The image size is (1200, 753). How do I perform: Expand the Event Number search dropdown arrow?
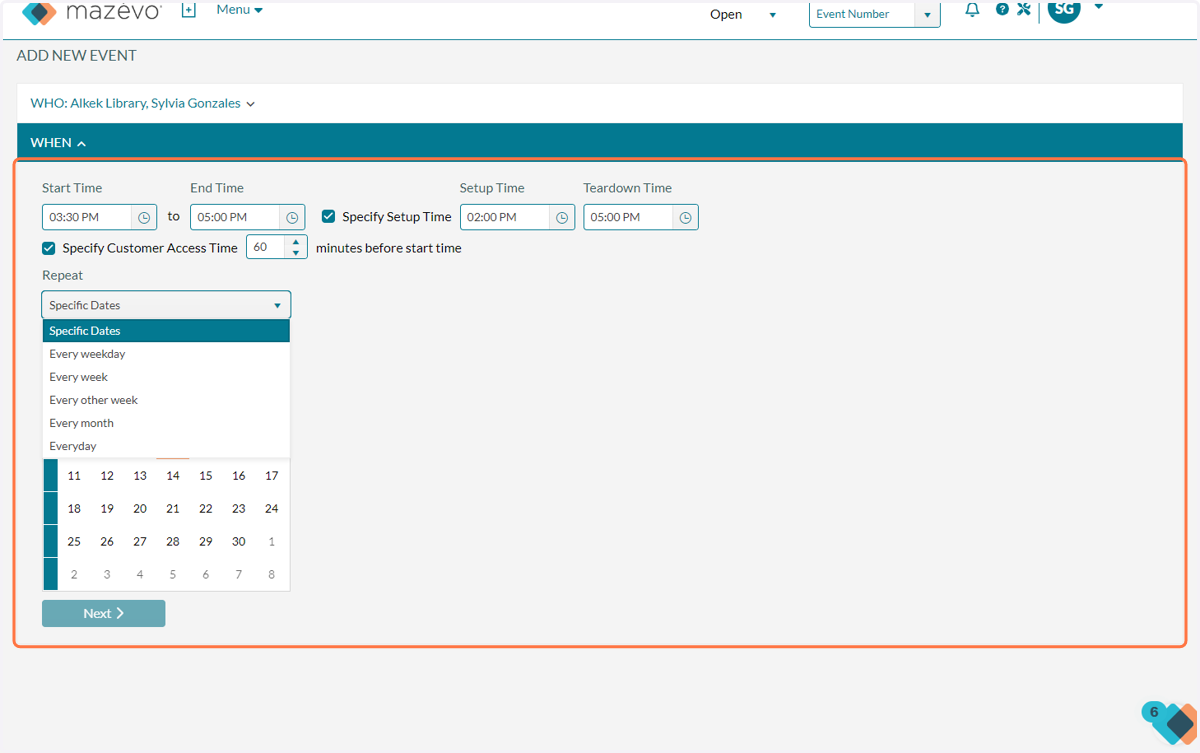(927, 14)
